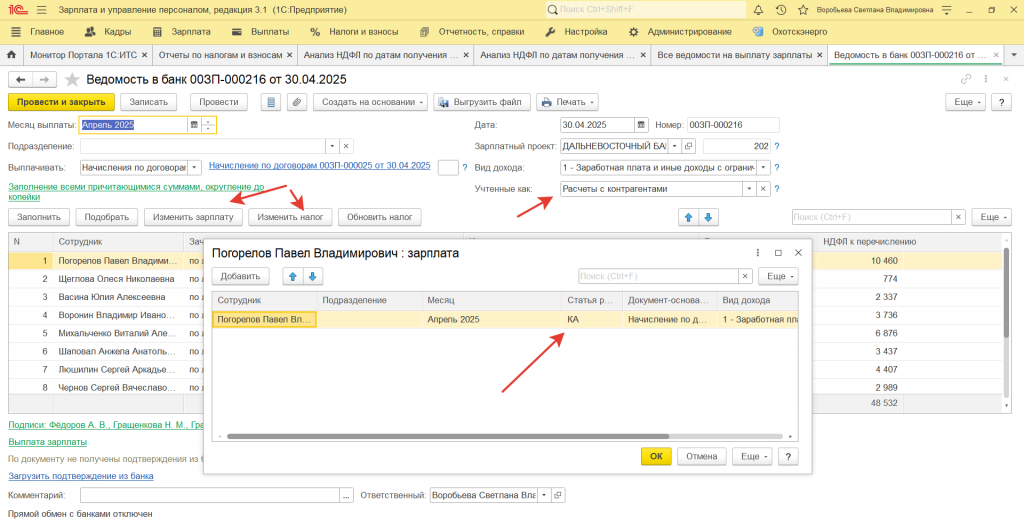The width and height of the screenshot is (1024, 527).
Task: Open Учтенные как dropdown arrow
Action: (749, 189)
